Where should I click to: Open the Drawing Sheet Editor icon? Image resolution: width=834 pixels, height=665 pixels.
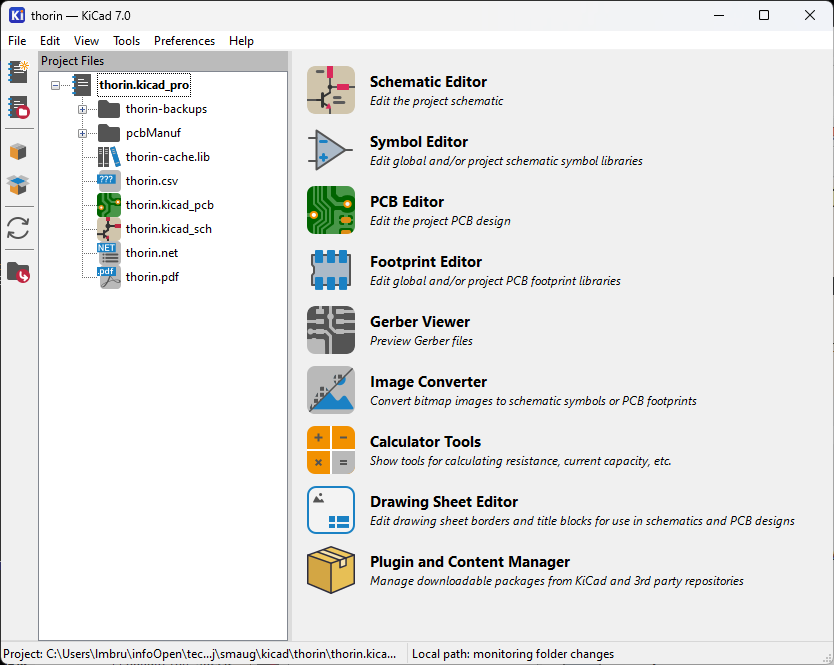[x=331, y=510]
